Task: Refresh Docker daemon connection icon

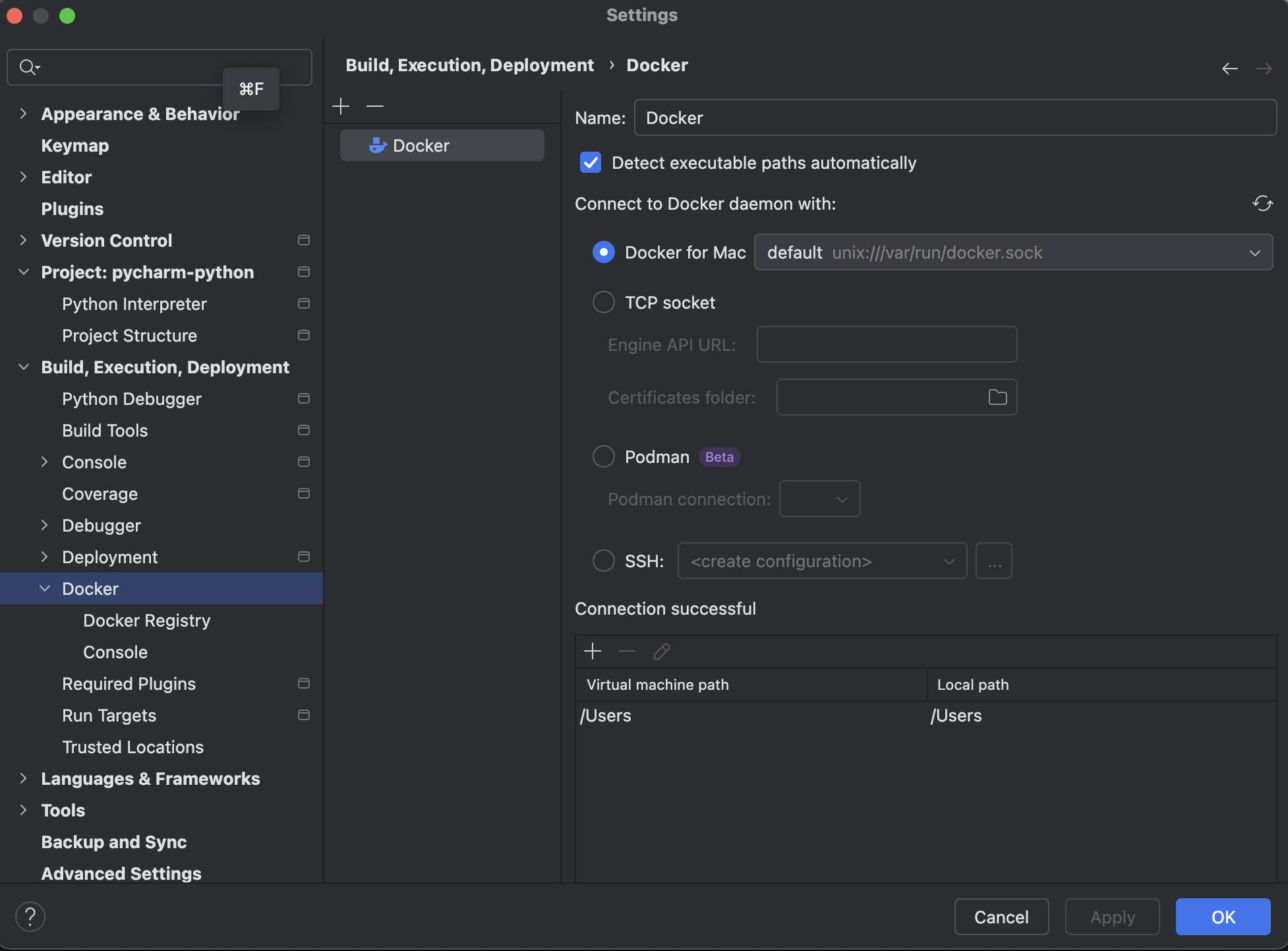Action: (x=1262, y=204)
